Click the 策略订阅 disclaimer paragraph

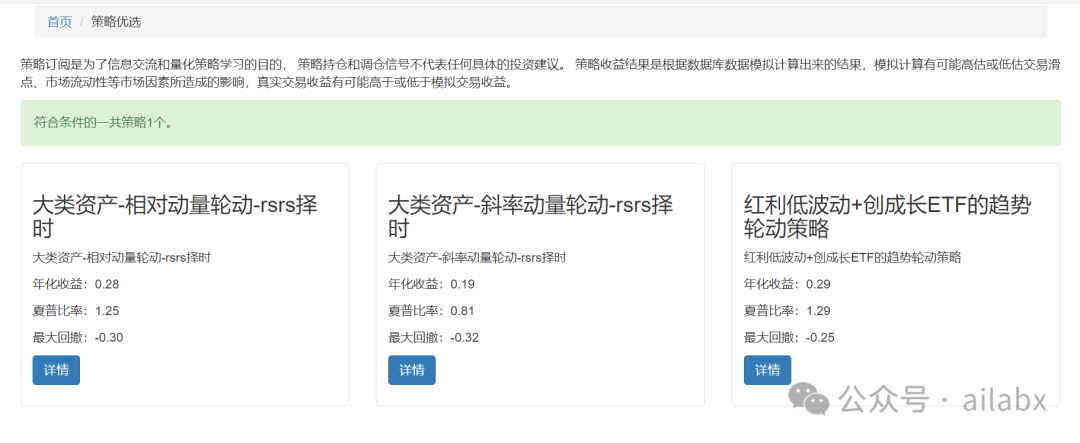pos(540,74)
